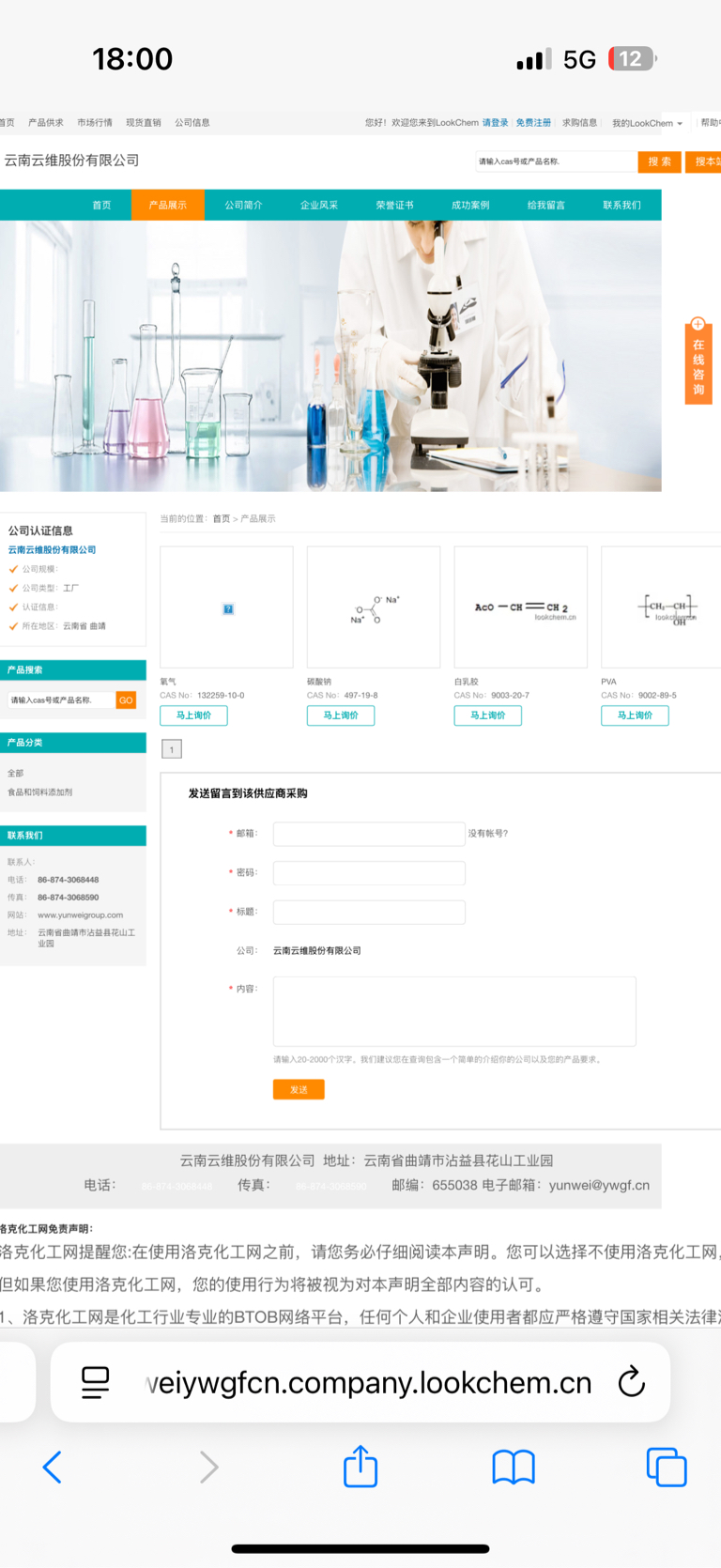Click 云南云维股份有限公司 in 公司认证信息 panel
The width and height of the screenshot is (721, 1568).
(53, 550)
